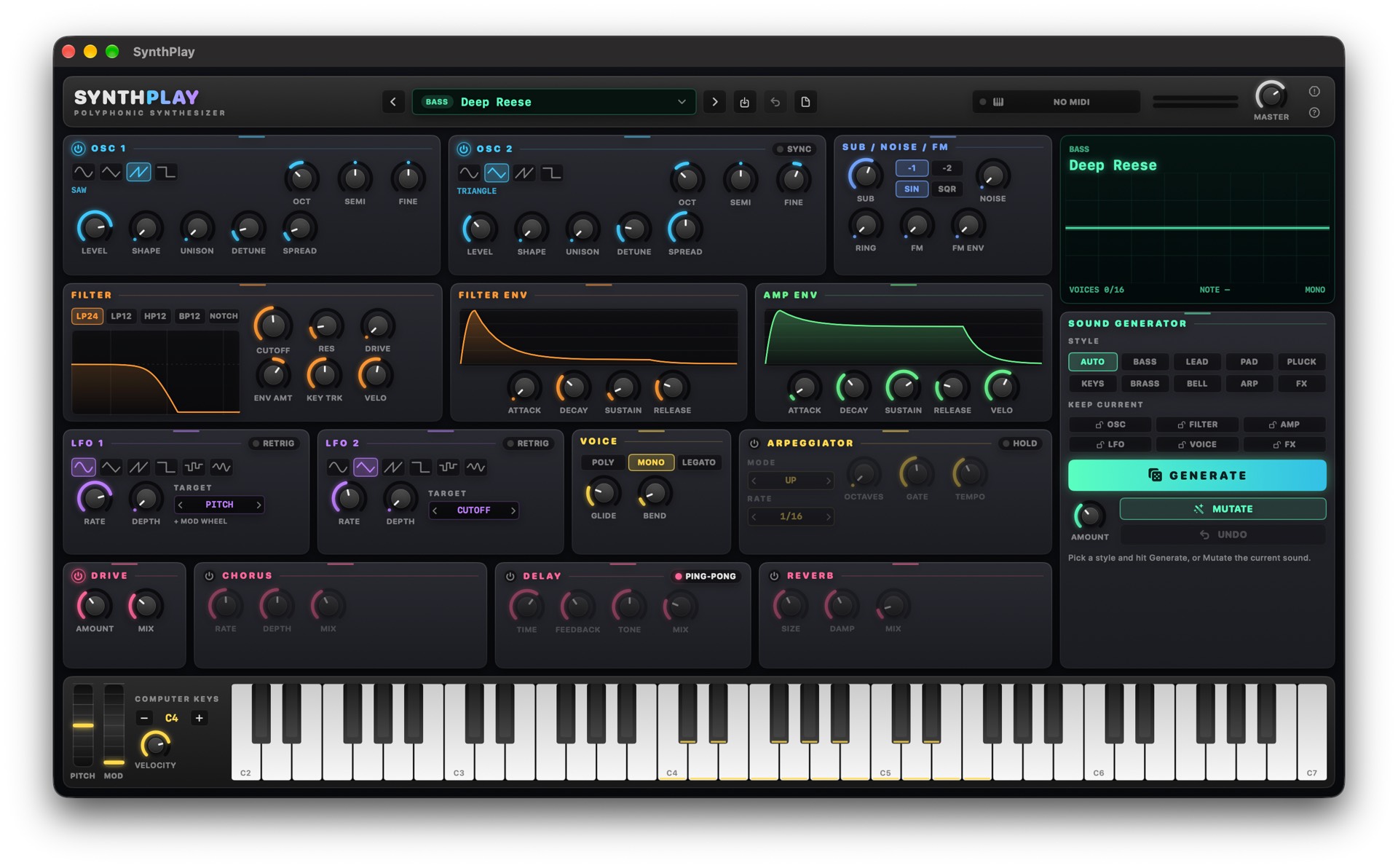Go to the next preset arrow
The image size is (1398, 868).
[x=714, y=102]
